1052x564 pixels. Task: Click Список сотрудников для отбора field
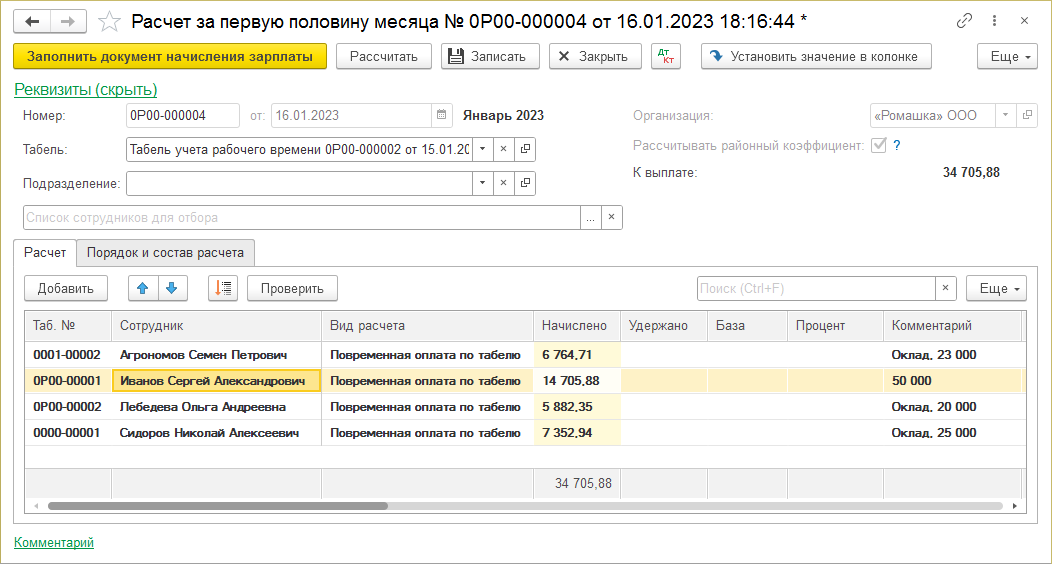pyautogui.click(x=302, y=217)
